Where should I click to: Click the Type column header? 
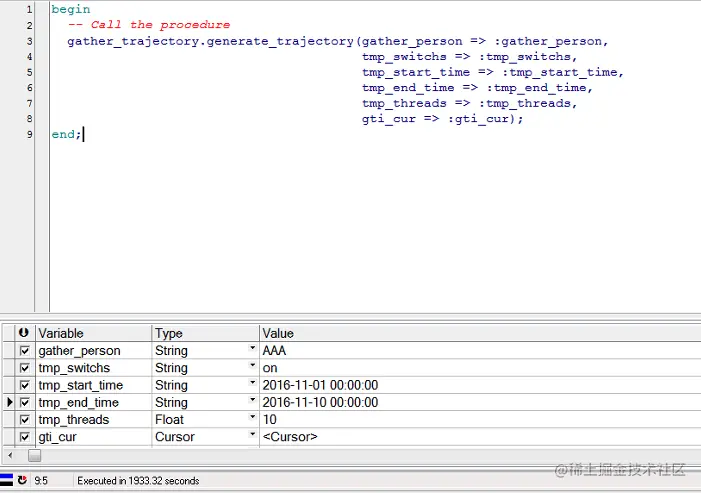[206, 333]
